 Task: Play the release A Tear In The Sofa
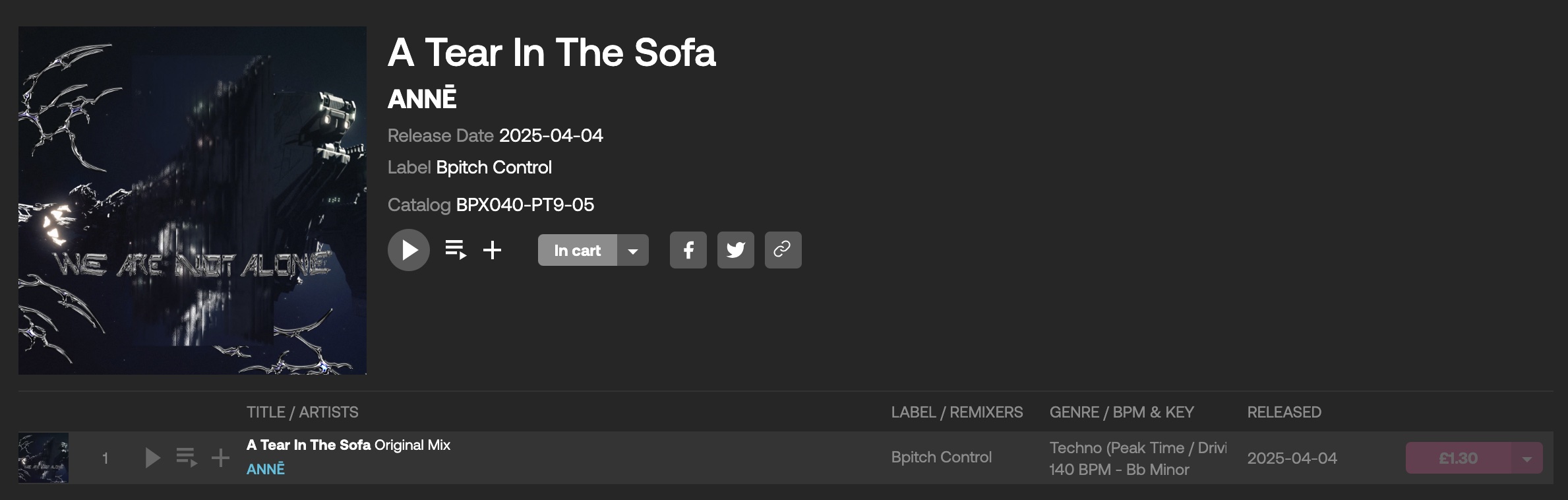(x=409, y=250)
